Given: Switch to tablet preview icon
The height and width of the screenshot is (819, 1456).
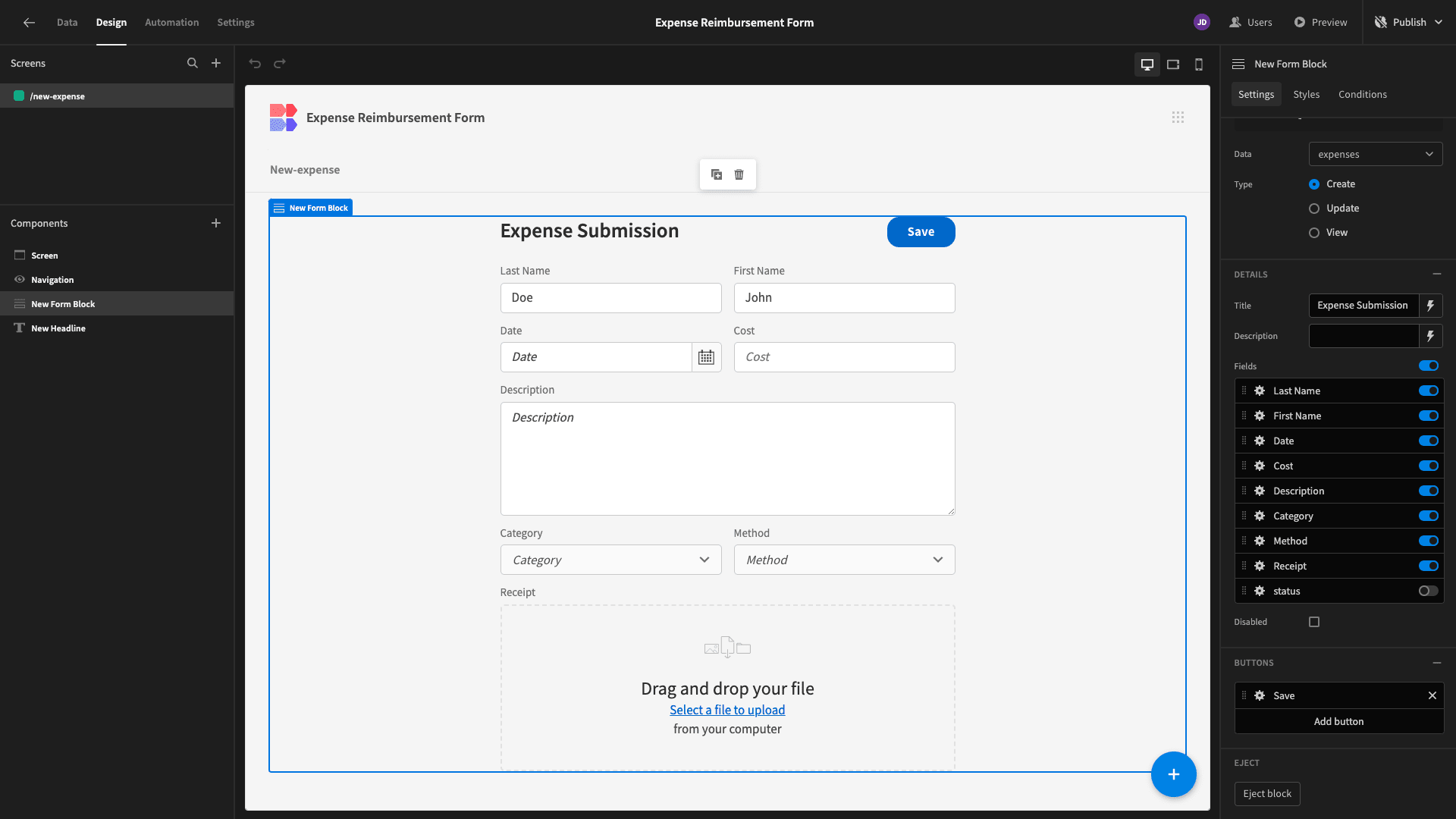Looking at the screenshot, I should point(1173,64).
